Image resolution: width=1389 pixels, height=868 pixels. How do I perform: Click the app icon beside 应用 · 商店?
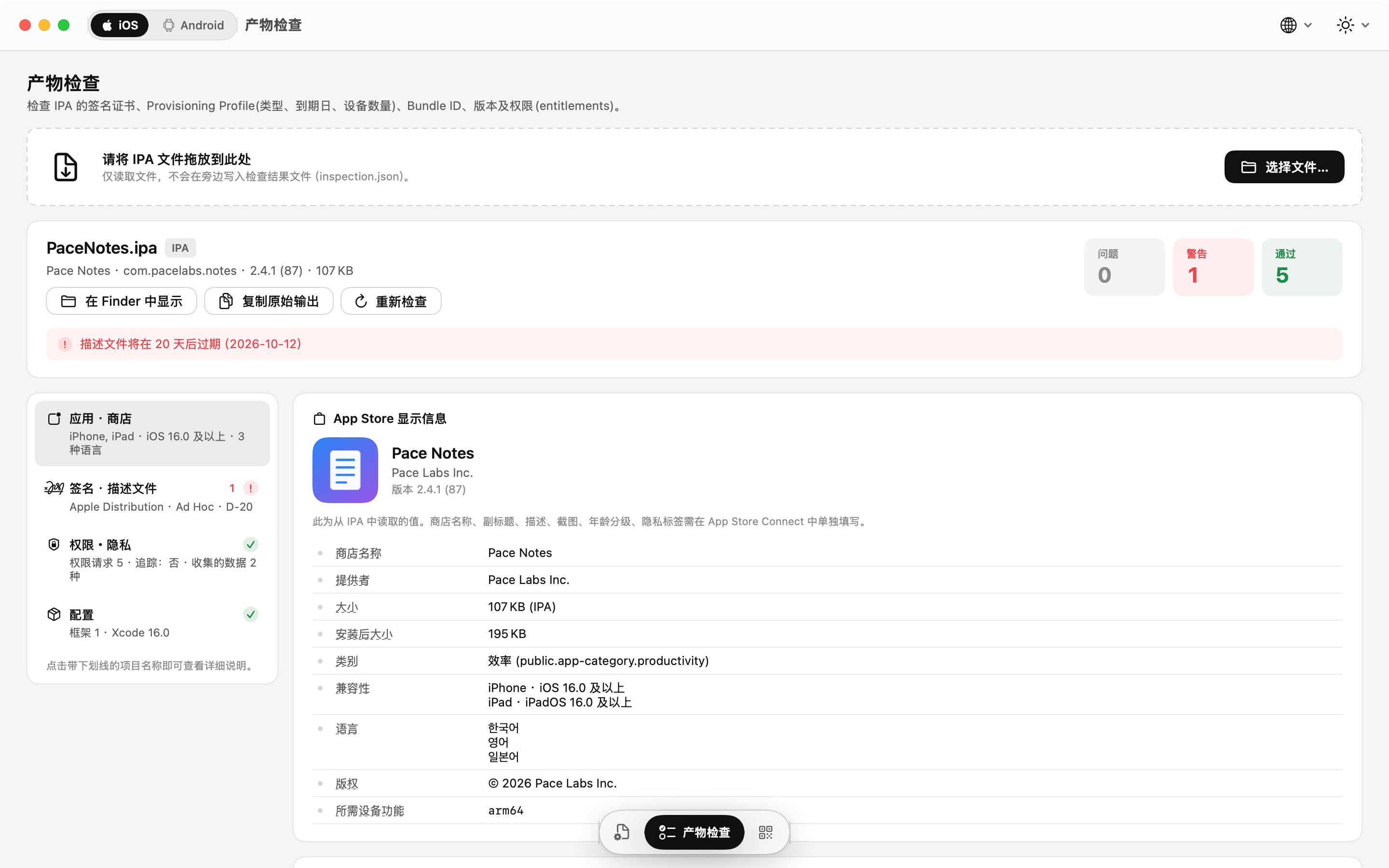click(x=54, y=419)
